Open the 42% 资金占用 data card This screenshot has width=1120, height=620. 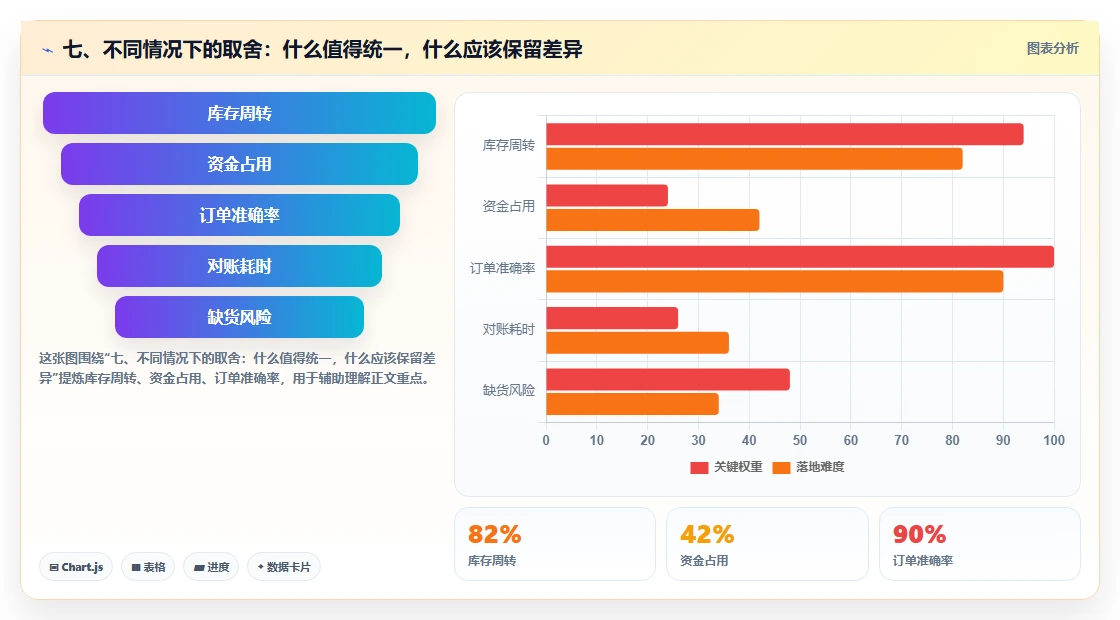point(767,544)
